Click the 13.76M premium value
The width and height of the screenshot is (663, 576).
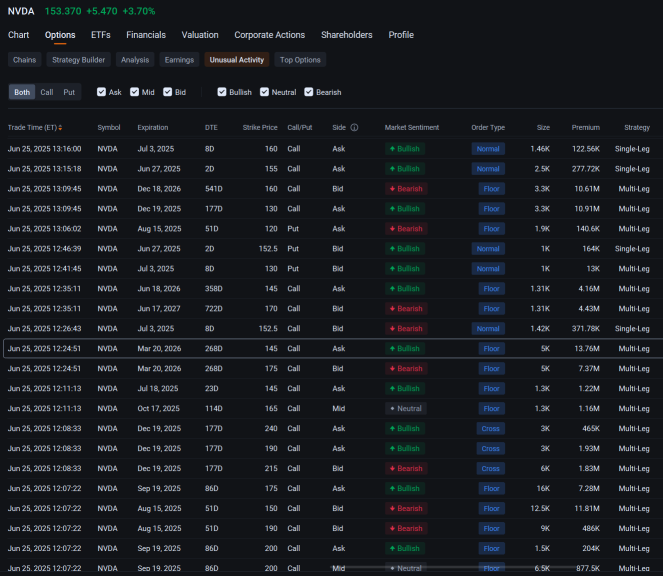(x=587, y=348)
